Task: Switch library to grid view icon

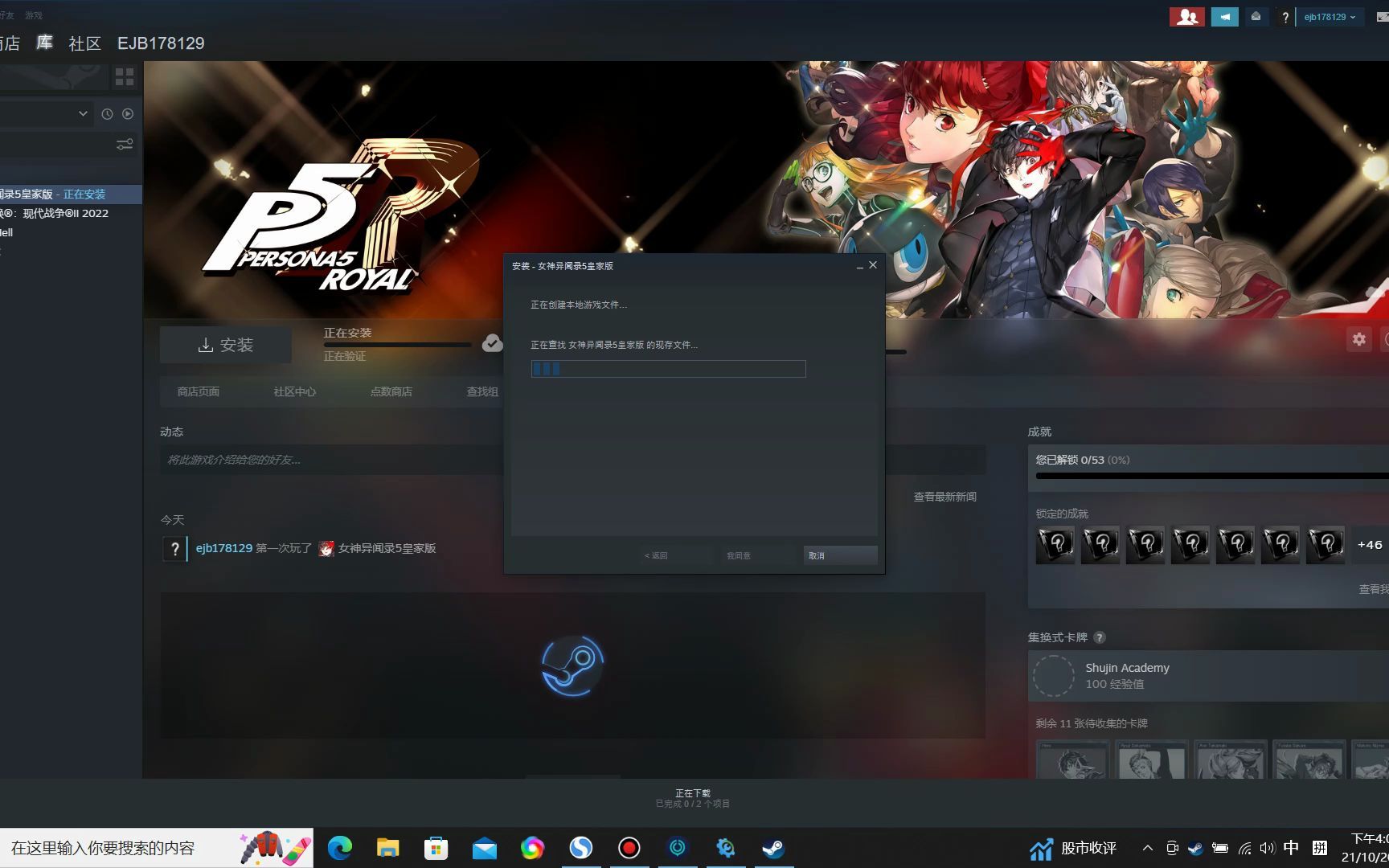Action: pos(125,77)
